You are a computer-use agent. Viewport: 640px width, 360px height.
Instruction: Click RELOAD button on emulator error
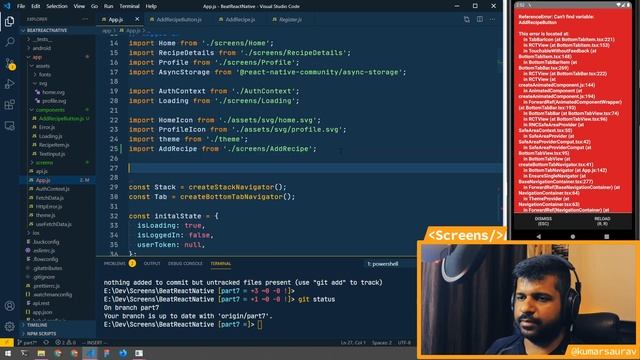602,221
